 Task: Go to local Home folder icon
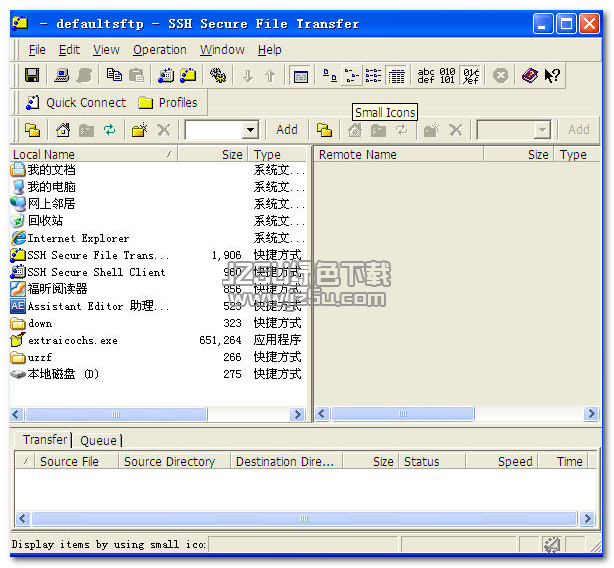tap(63, 130)
